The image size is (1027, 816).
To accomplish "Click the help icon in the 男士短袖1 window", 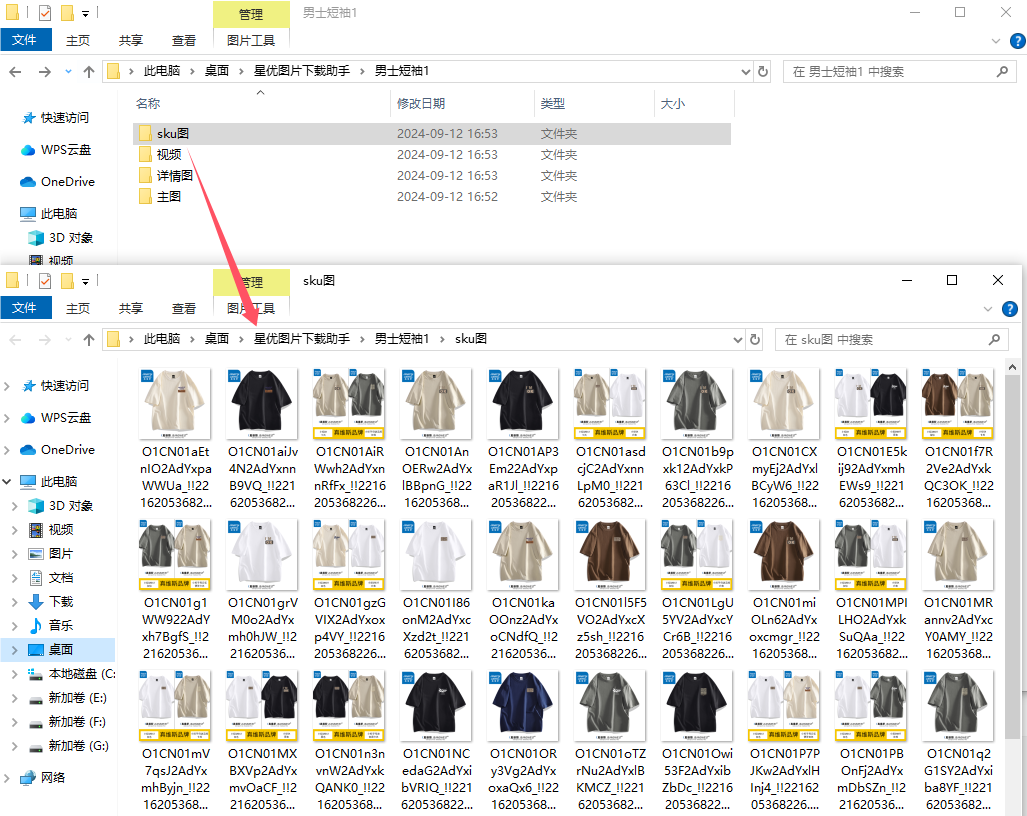I will (1017, 41).
